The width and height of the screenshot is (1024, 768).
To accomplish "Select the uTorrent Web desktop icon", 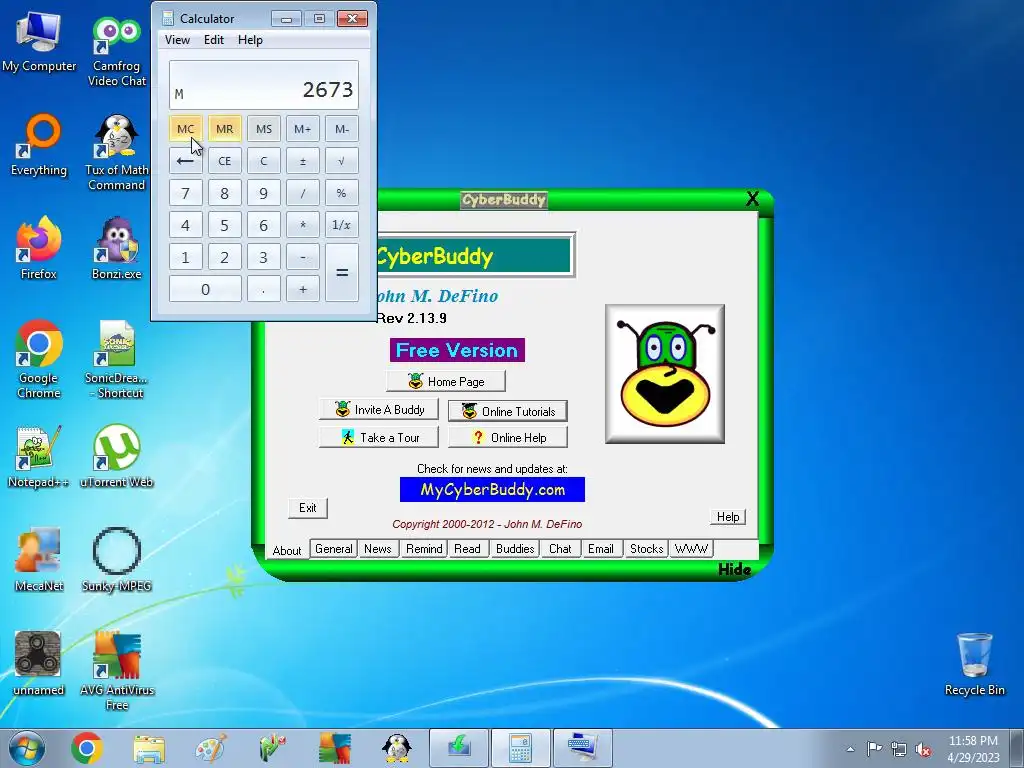I will [116, 456].
